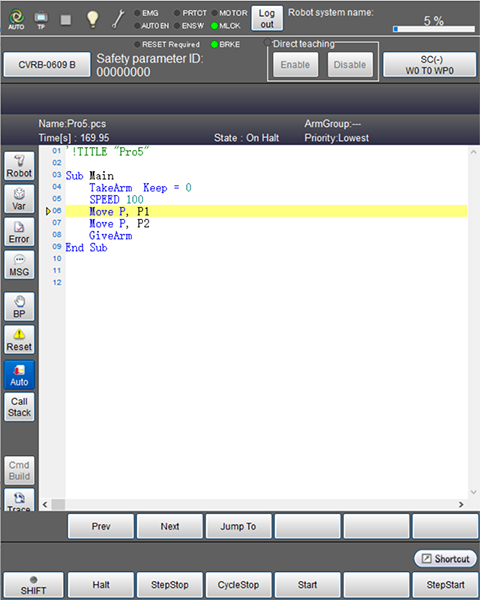Click the speed percentage slider bar
The image size is (480, 600).
click(434, 29)
